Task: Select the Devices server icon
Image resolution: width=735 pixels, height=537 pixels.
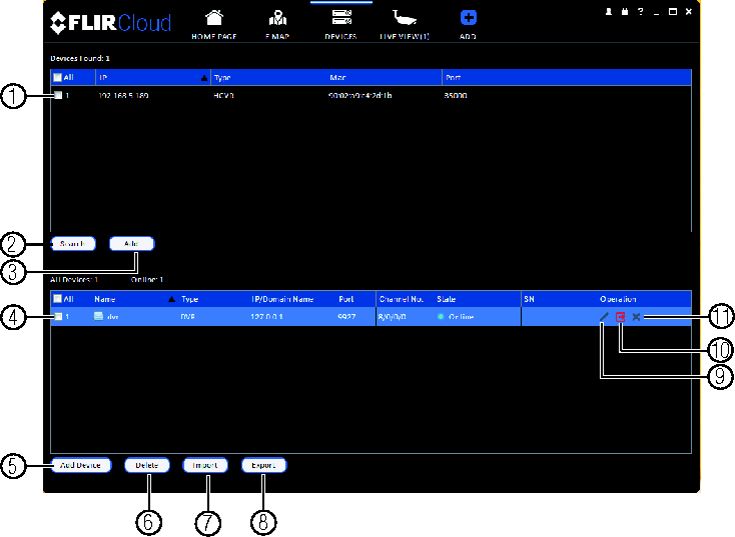Action: (342, 18)
